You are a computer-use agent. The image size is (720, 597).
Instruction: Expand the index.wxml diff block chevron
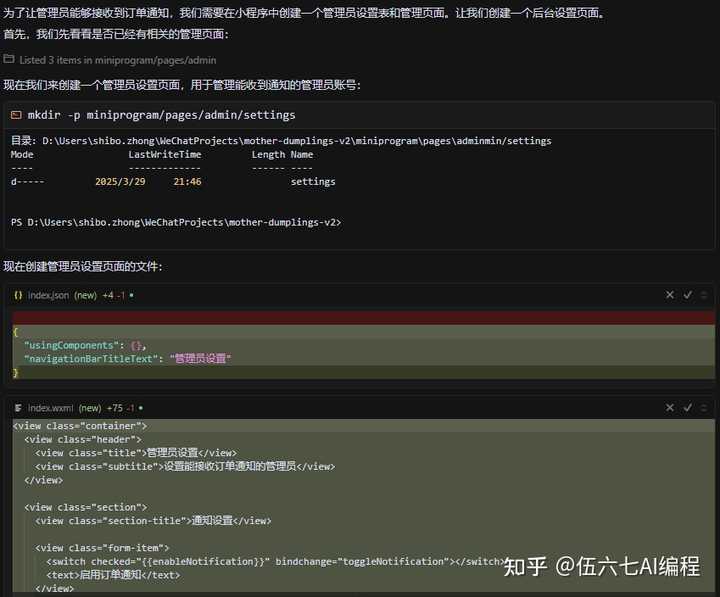coord(704,408)
